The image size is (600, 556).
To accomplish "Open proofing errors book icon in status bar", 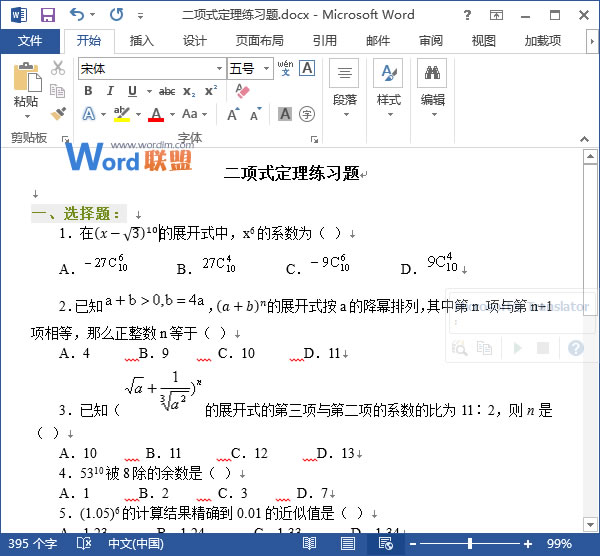I will 84,543.
